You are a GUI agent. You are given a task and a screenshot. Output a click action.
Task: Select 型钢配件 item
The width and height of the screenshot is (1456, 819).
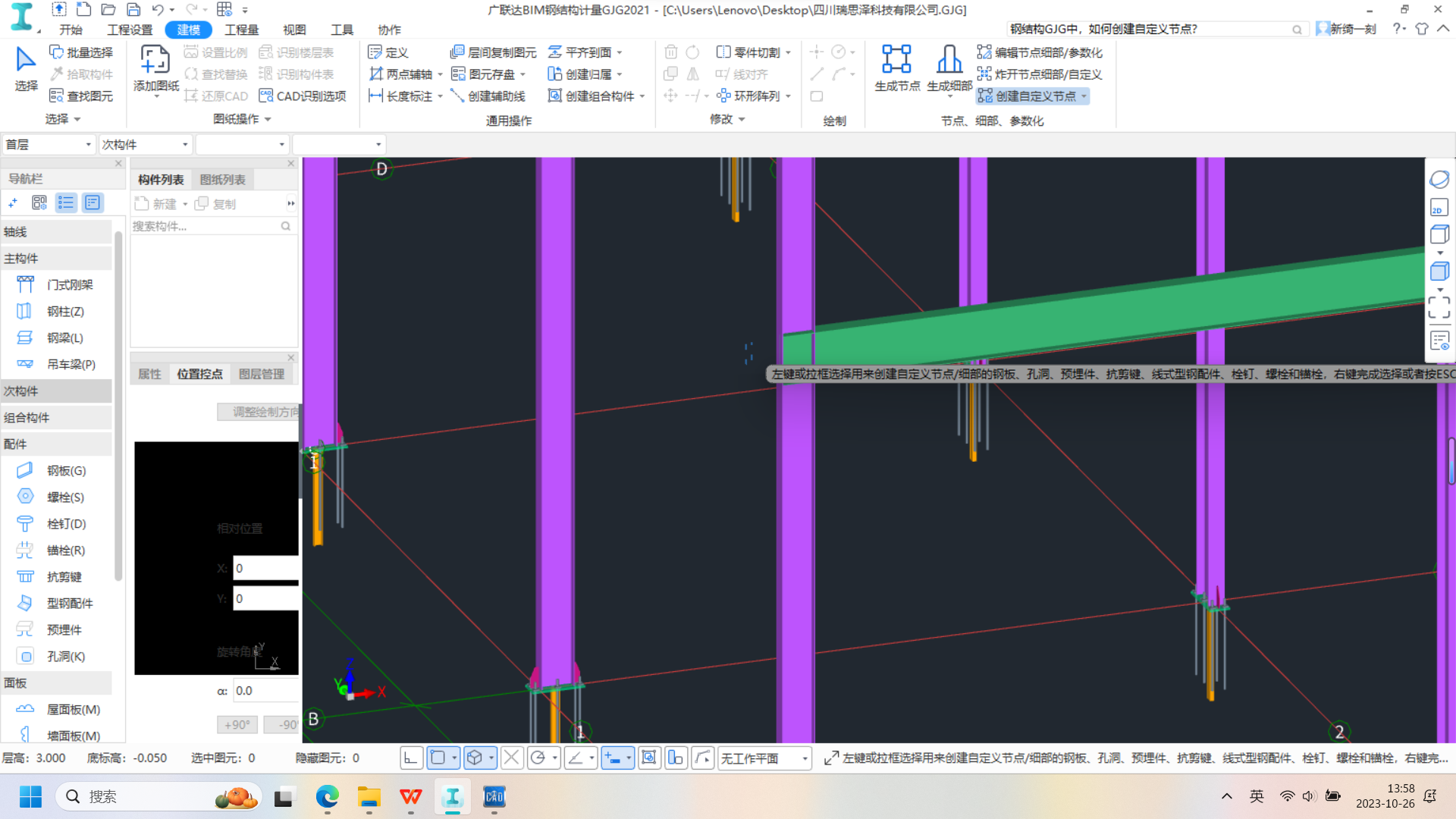(x=70, y=604)
